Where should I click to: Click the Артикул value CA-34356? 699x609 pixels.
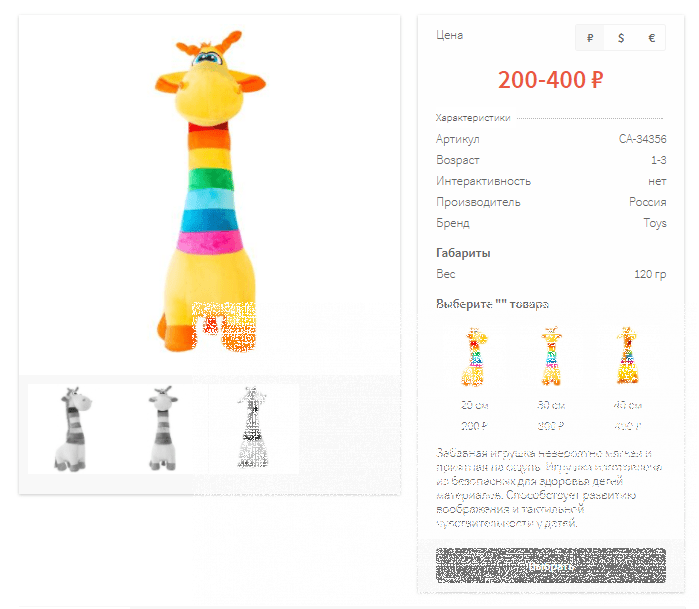pyautogui.click(x=642, y=139)
